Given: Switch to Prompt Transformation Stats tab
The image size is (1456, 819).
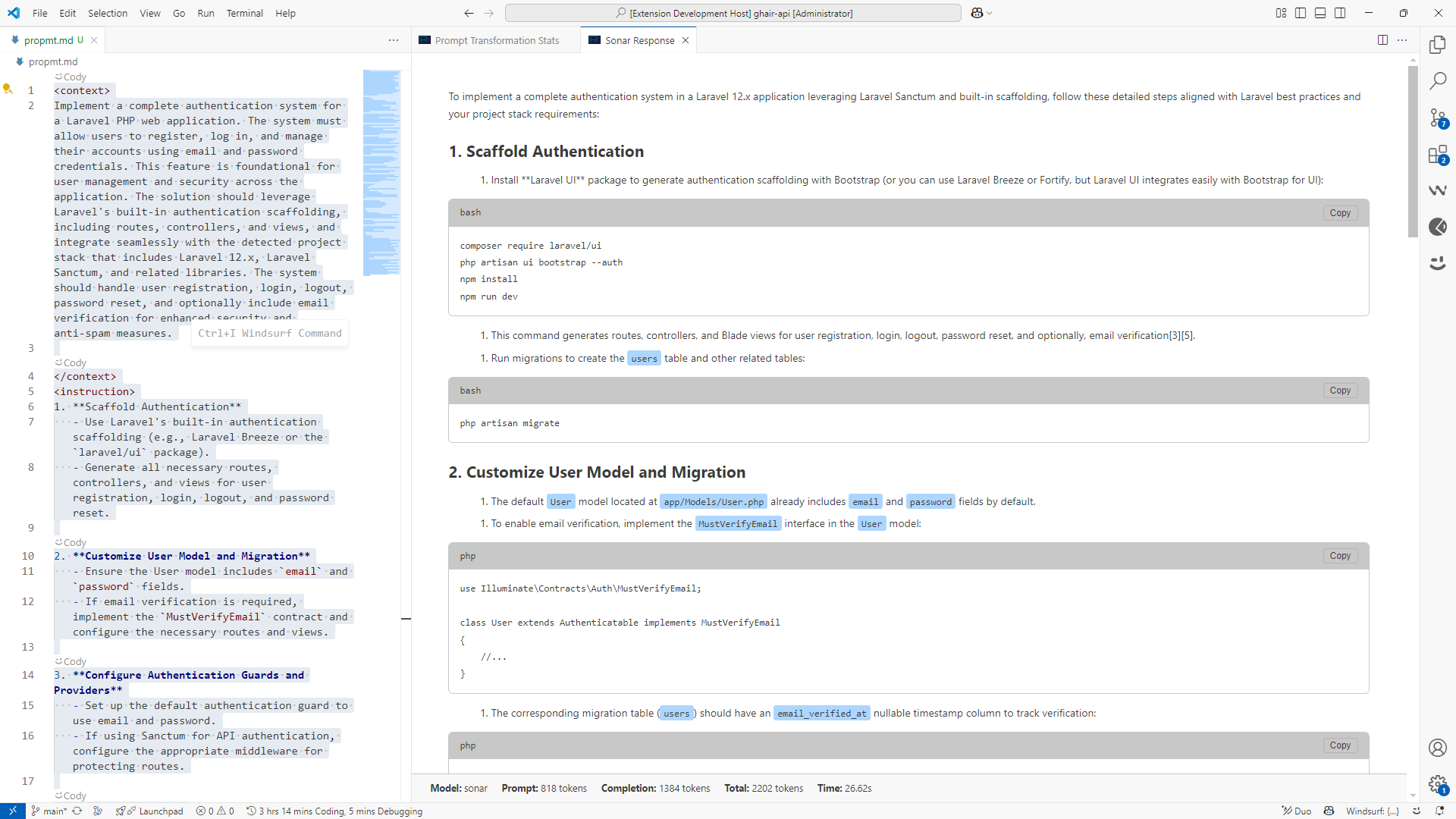Looking at the screenshot, I should pyautogui.click(x=497, y=40).
